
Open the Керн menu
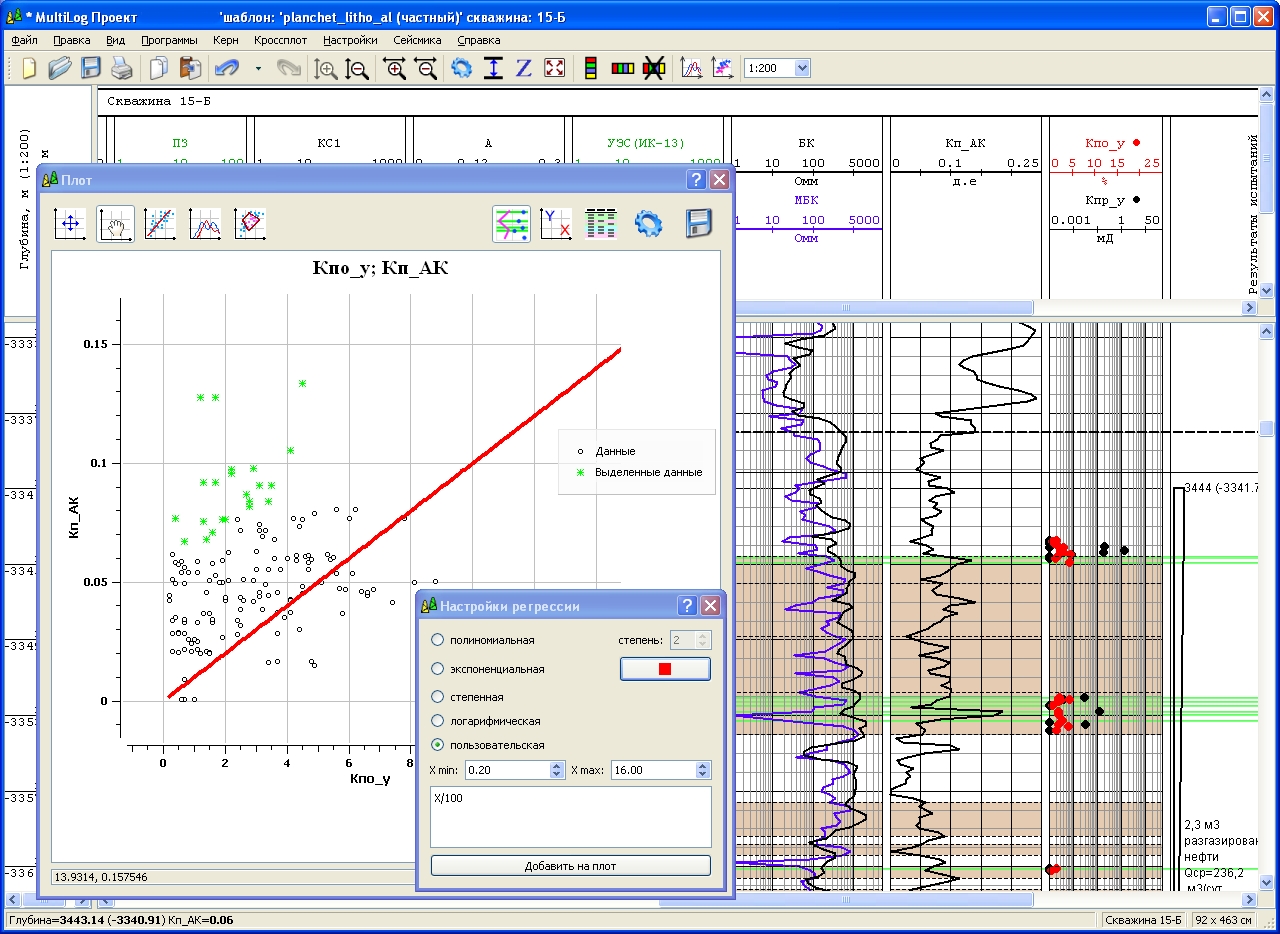(x=225, y=40)
